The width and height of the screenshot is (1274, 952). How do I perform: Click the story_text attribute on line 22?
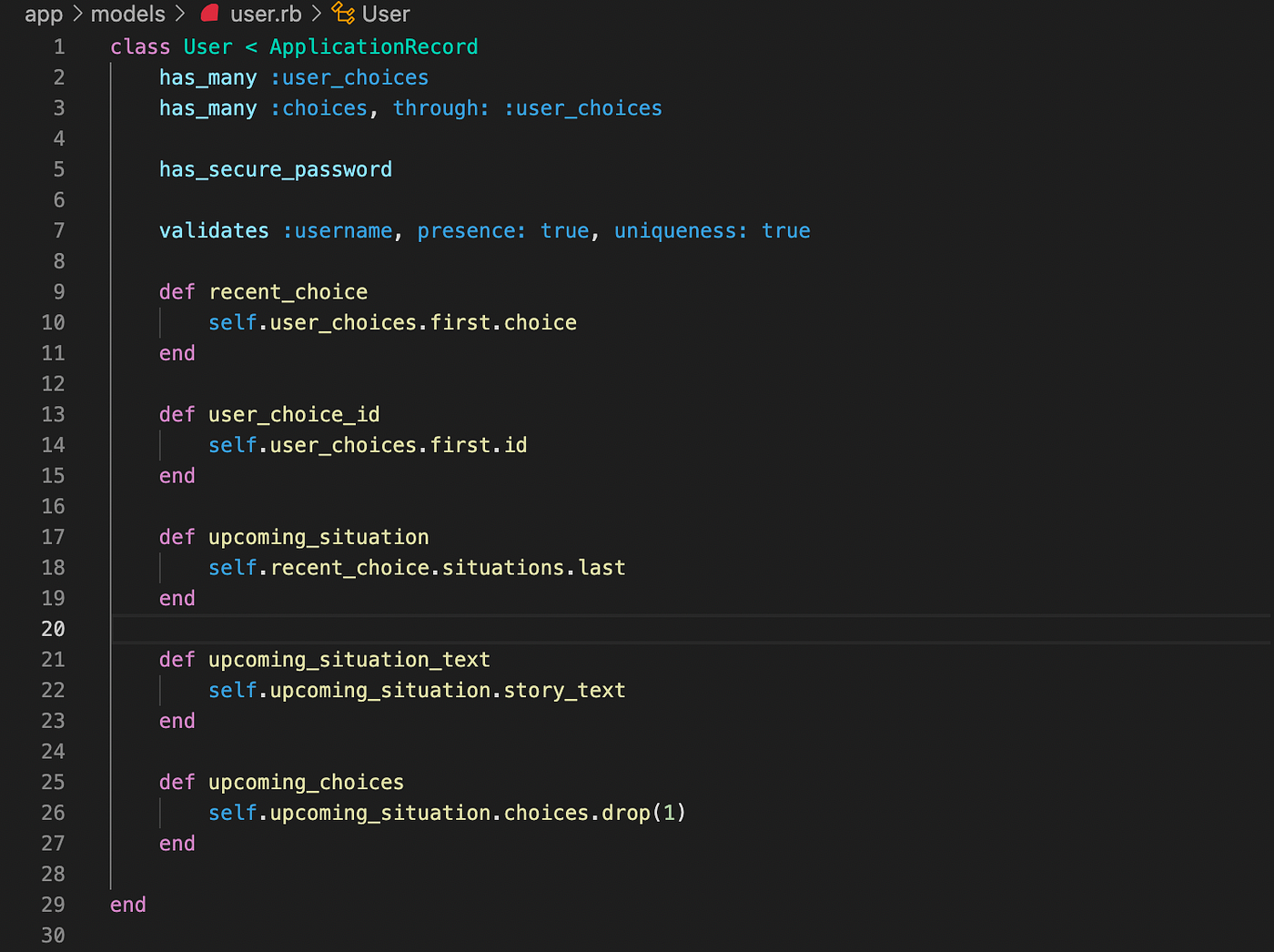564,690
